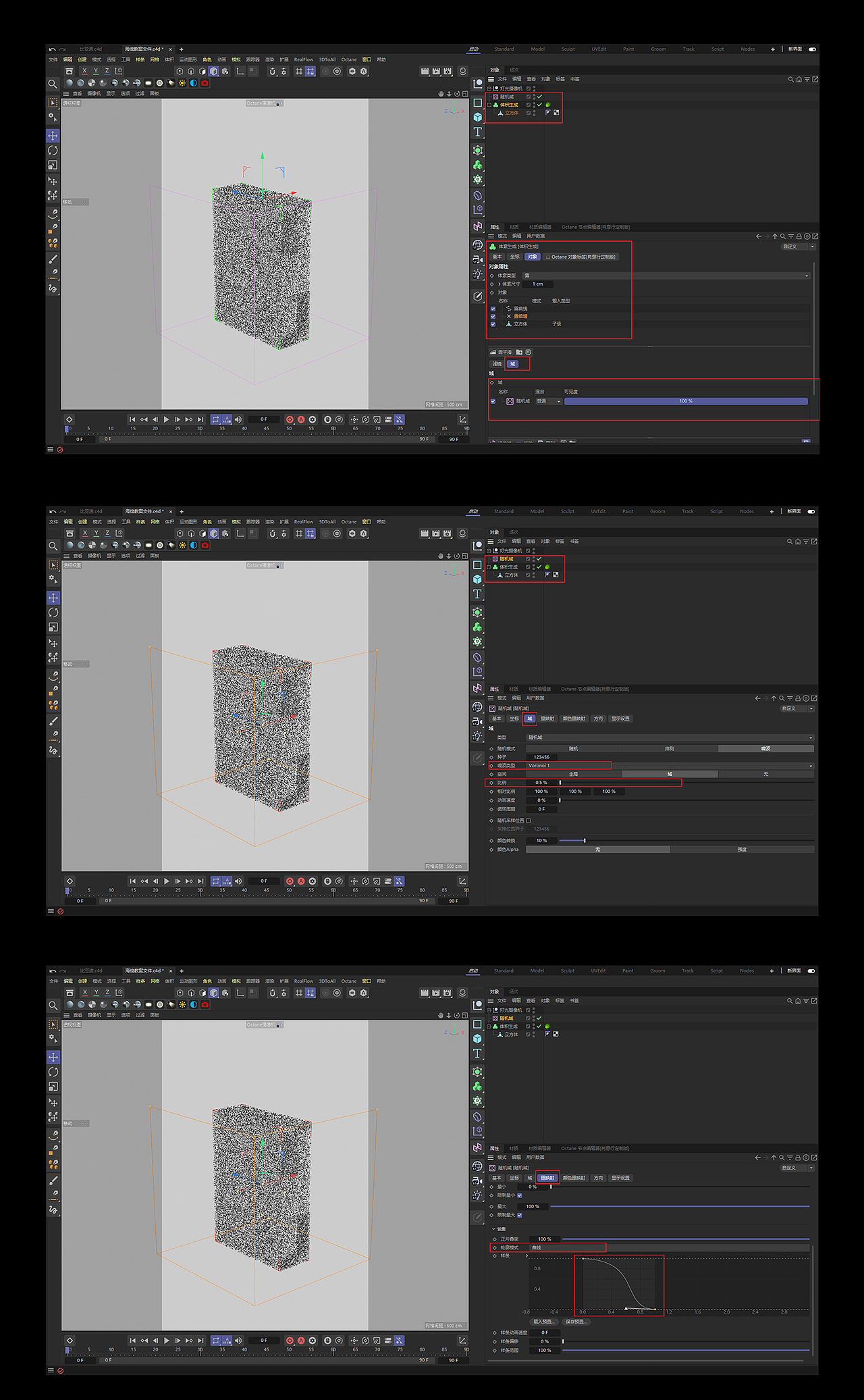Set 随机模式 to 排列

(x=670, y=748)
